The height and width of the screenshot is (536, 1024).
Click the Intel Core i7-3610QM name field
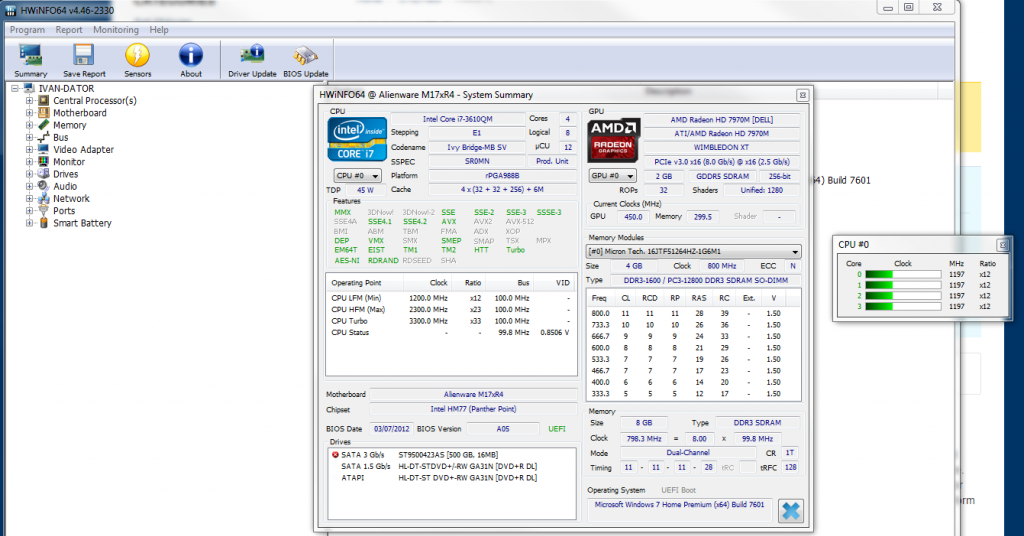pyautogui.click(x=458, y=119)
